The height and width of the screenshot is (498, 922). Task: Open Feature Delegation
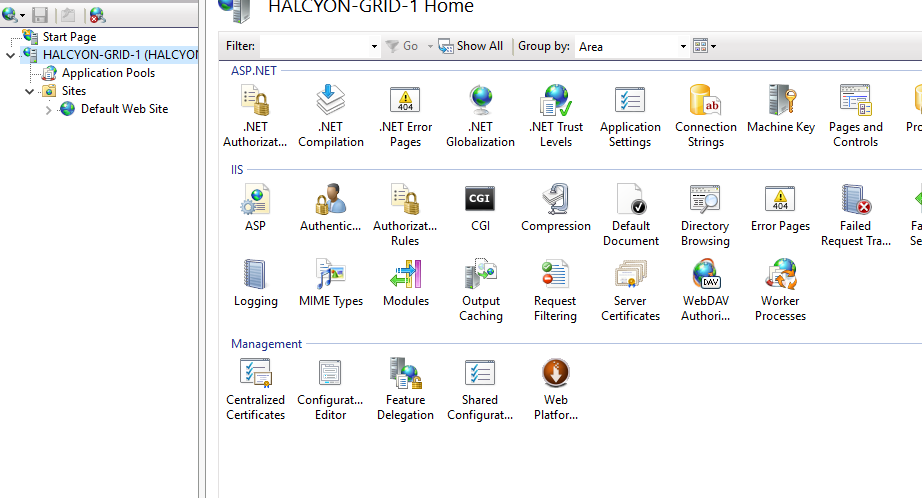tap(405, 389)
